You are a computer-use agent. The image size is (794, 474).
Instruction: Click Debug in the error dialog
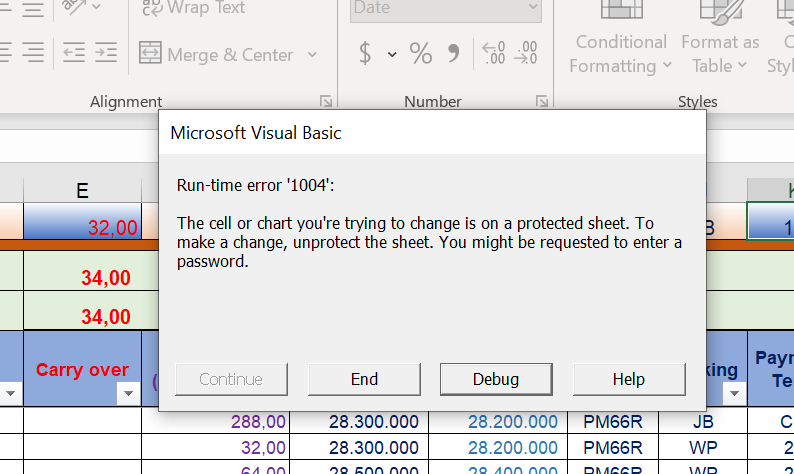click(x=496, y=379)
